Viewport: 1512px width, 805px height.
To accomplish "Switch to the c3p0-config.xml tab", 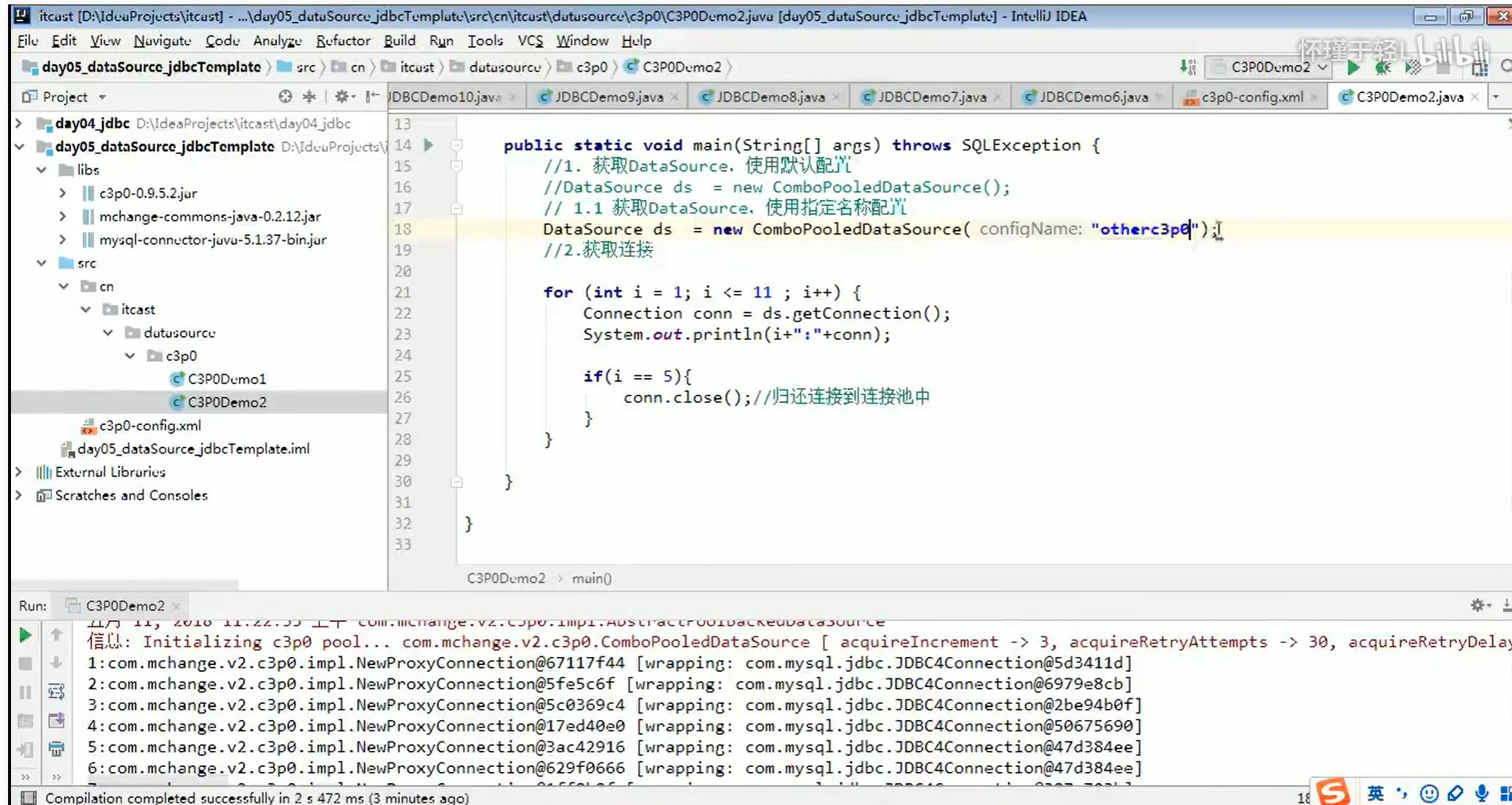I will tap(1251, 97).
